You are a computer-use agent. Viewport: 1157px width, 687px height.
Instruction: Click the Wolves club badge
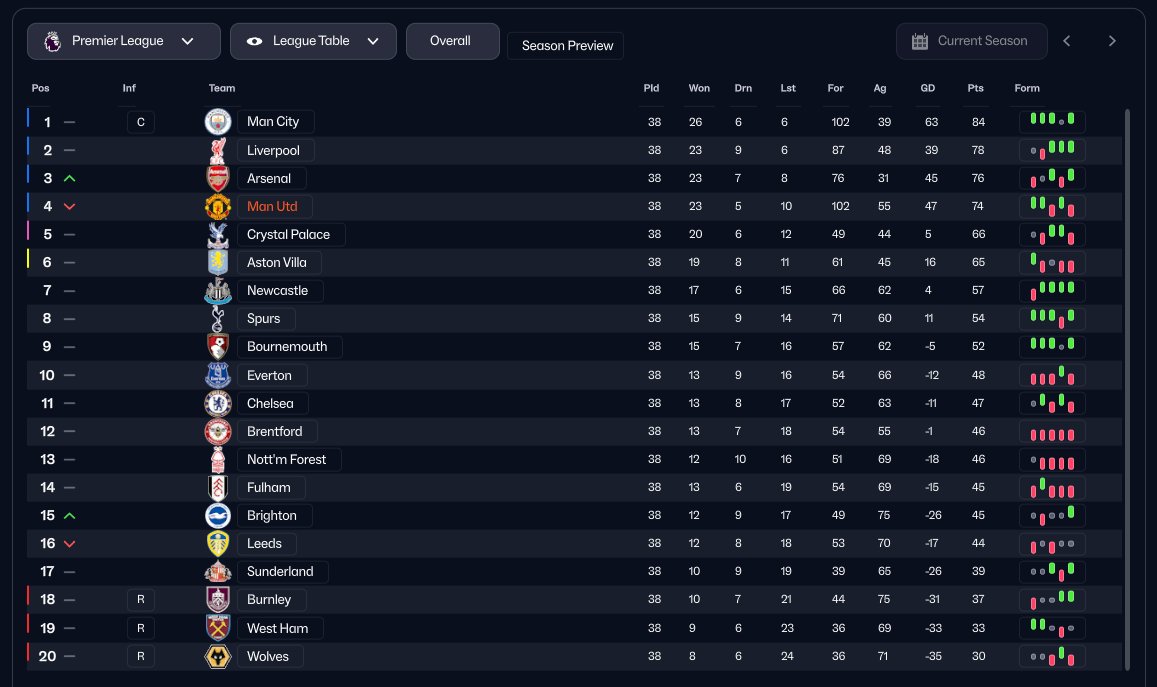point(218,656)
